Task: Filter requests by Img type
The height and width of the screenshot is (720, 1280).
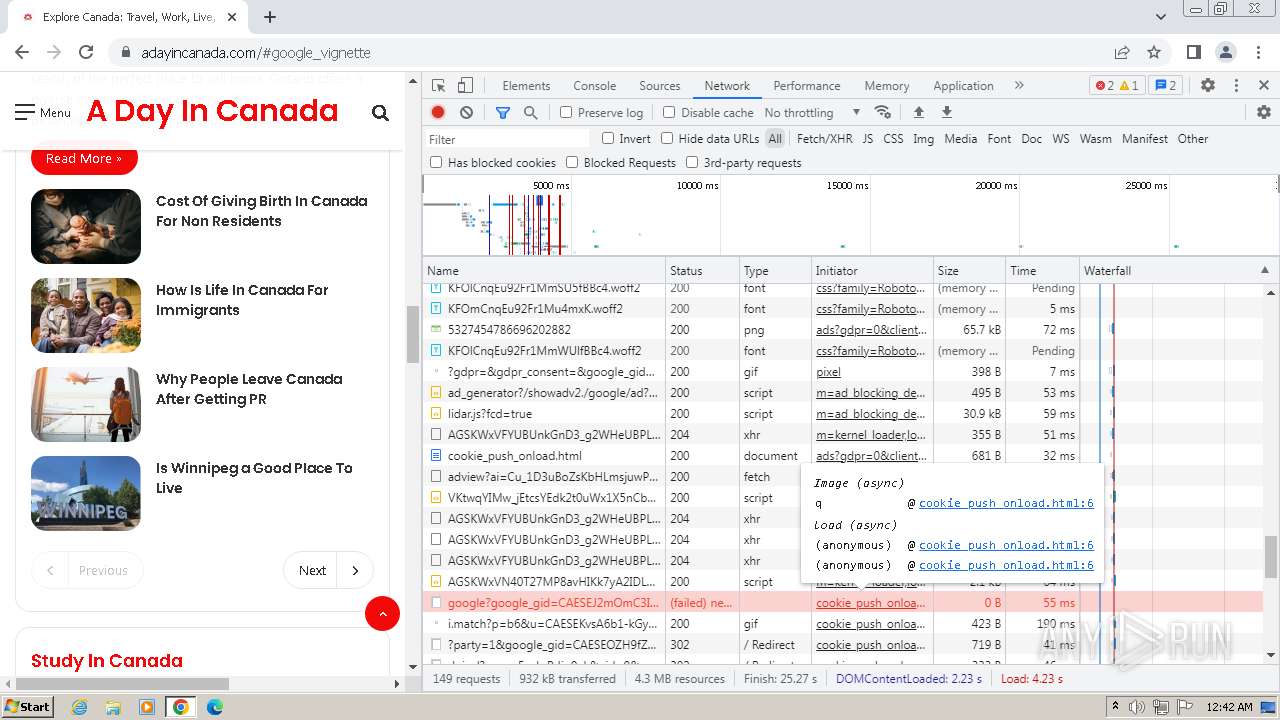Action: (923, 139)
